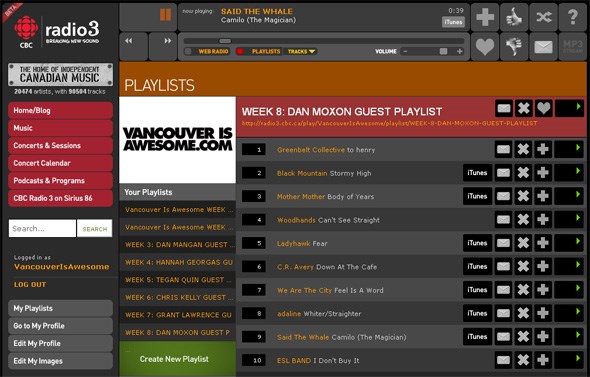590x377 pixels.
Task: Give the current song a thumbs down
Action: tap(514, 46)
